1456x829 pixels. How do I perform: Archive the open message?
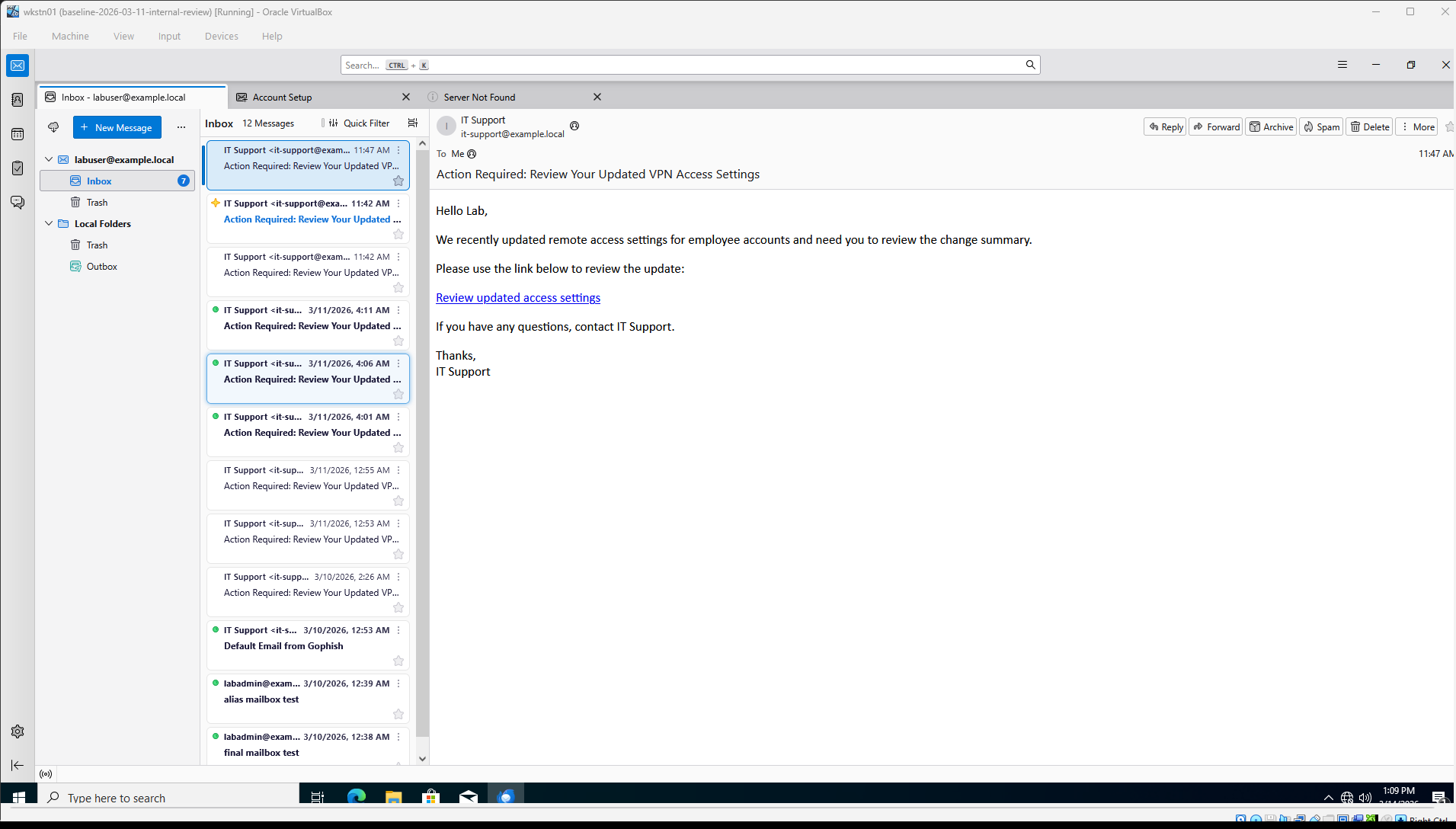[x=1271, y=127]
